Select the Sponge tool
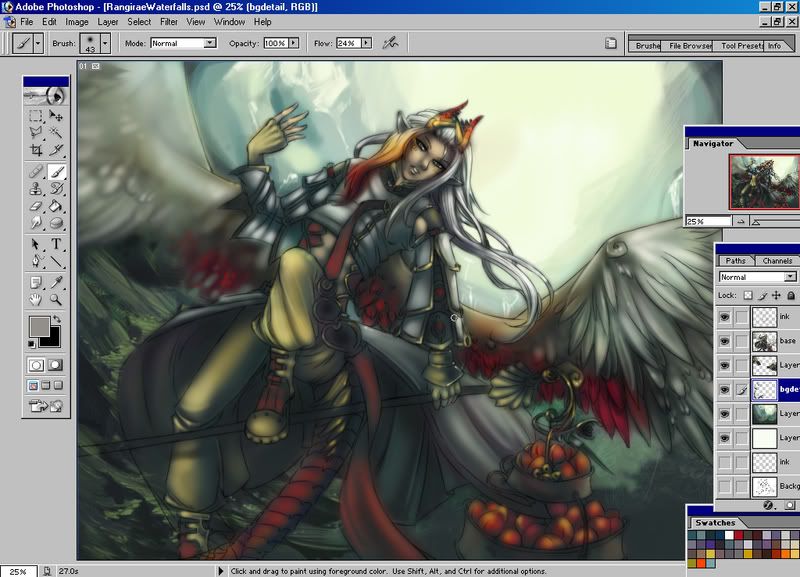Viewport: 800px width, 577px height. (56, 222)
